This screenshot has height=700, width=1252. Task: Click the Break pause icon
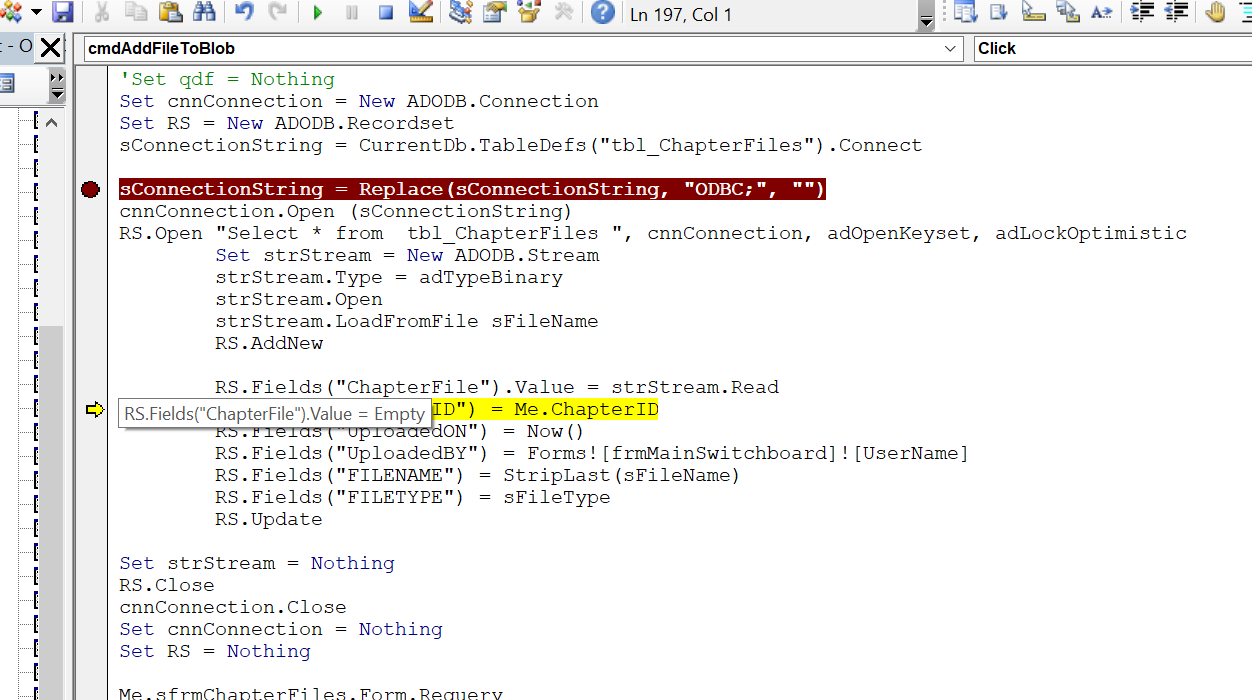[x=352, y=13]
